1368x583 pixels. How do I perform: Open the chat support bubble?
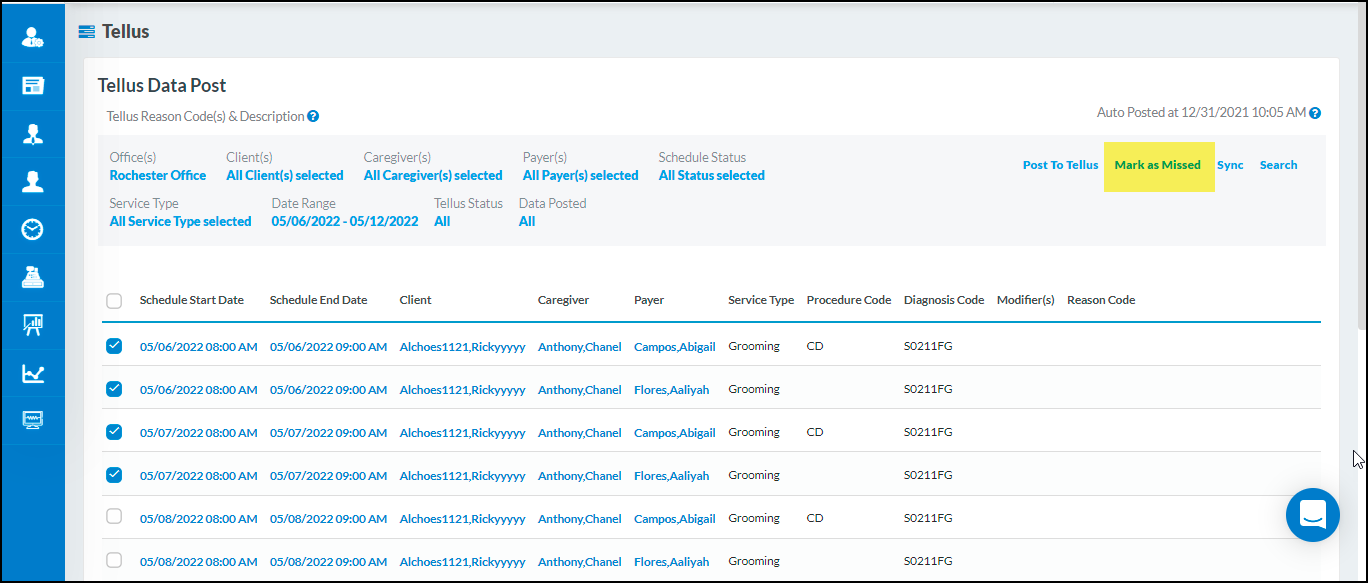tap(1312, 515)
